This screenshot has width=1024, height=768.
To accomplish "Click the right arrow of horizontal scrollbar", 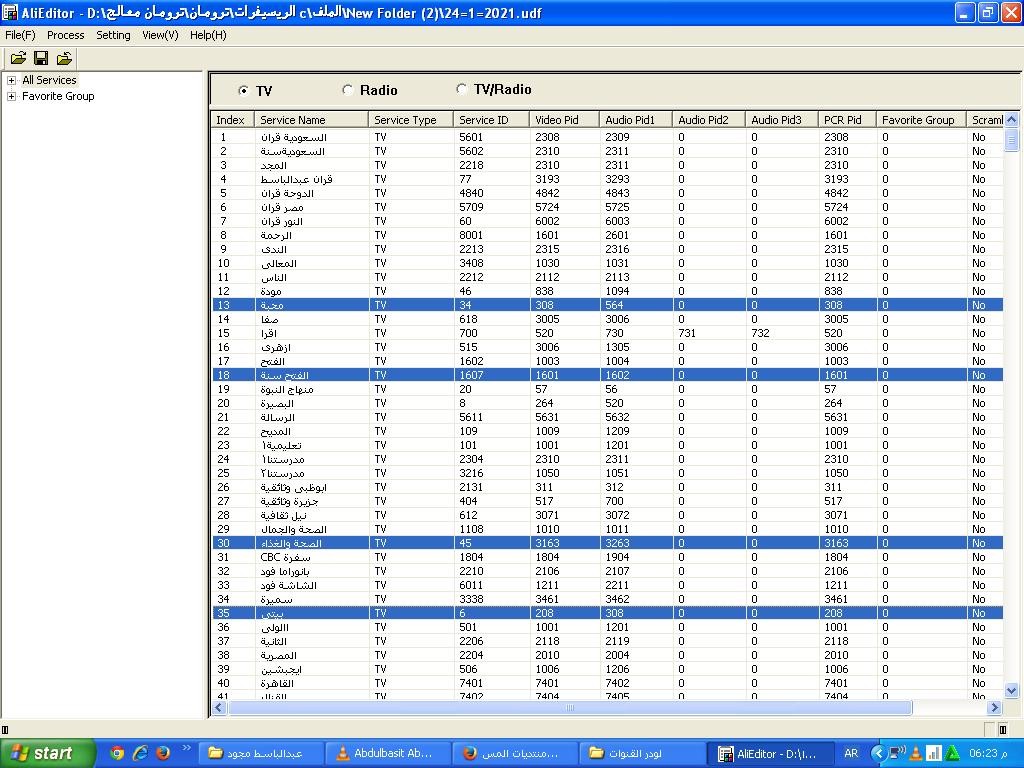I will [994, 708].
